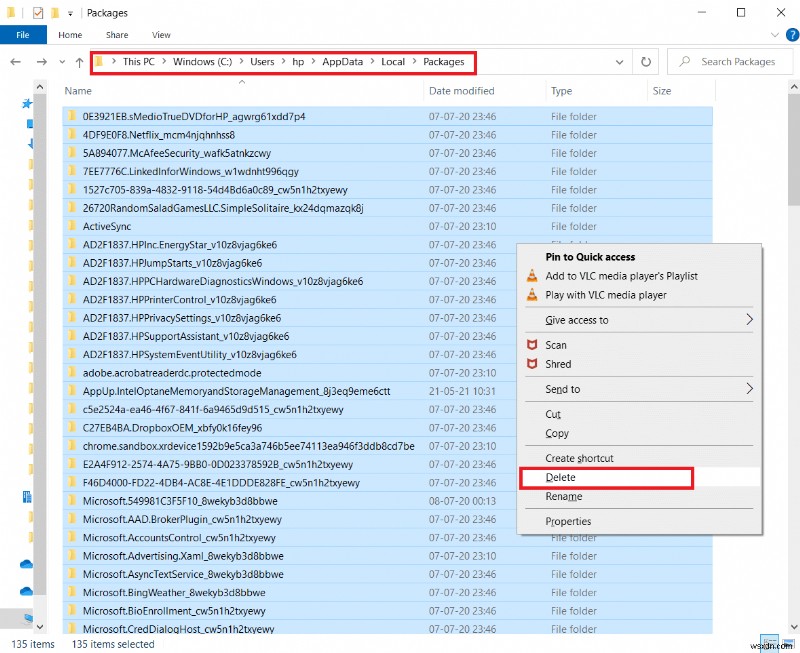Select This PC in address breadcrumb

[138, 62]
